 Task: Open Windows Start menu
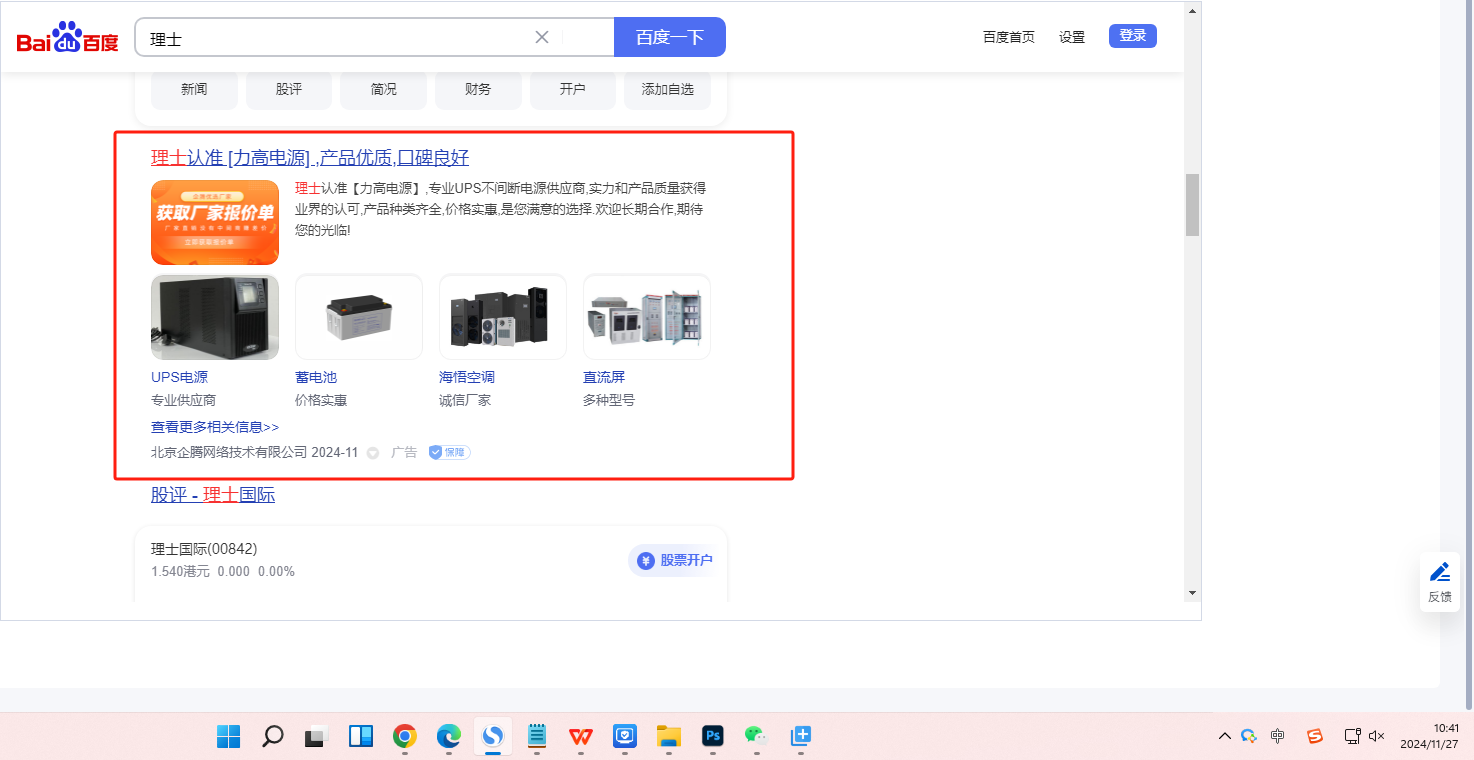[228, 736]
